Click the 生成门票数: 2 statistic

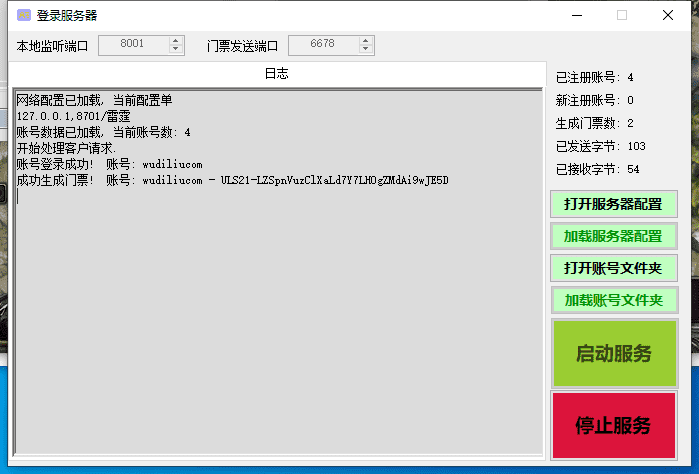(594, 123)
